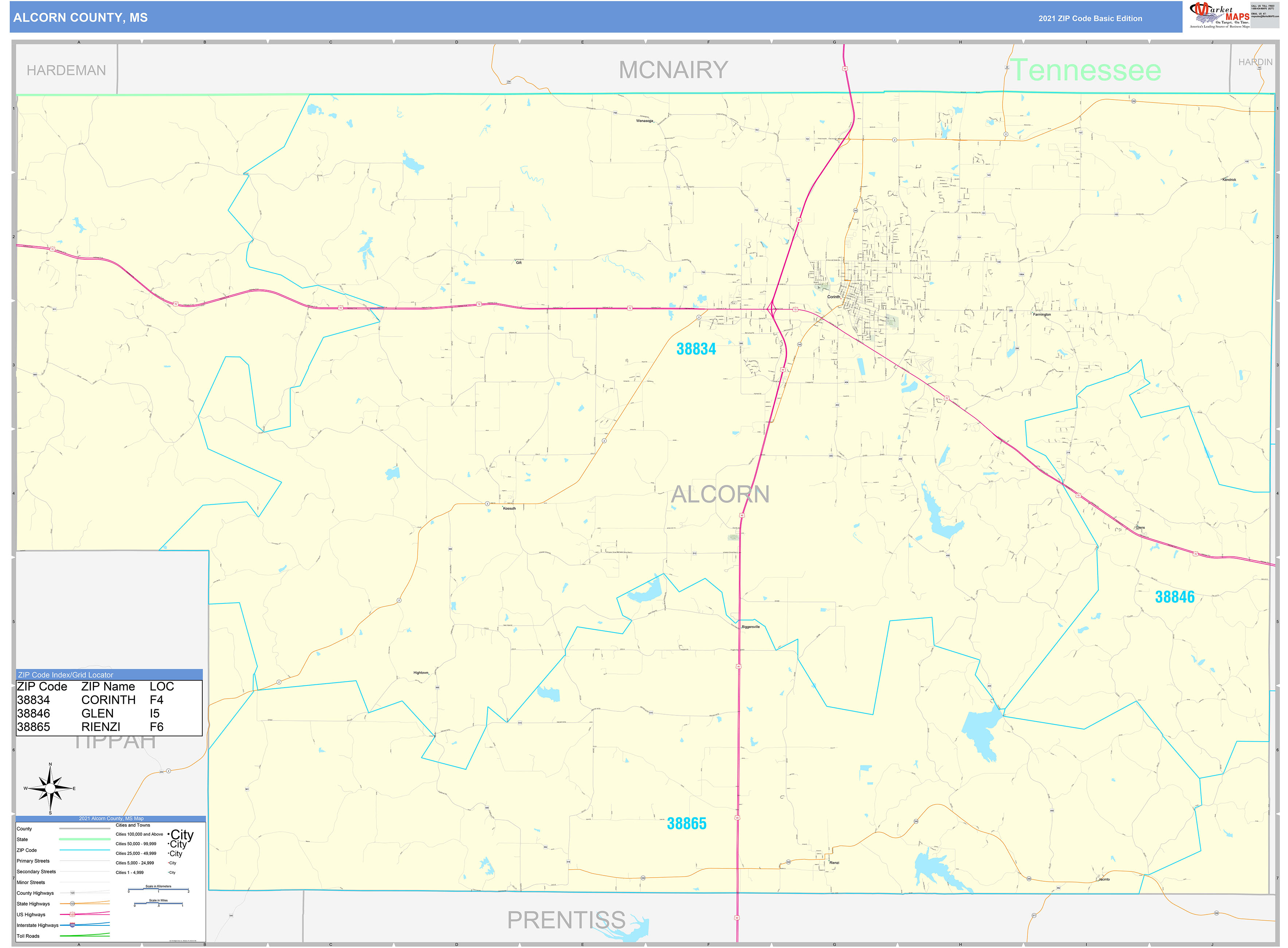
Task: Click the GLEN cell in ZIP index table
Action: (x=97, y=713)
